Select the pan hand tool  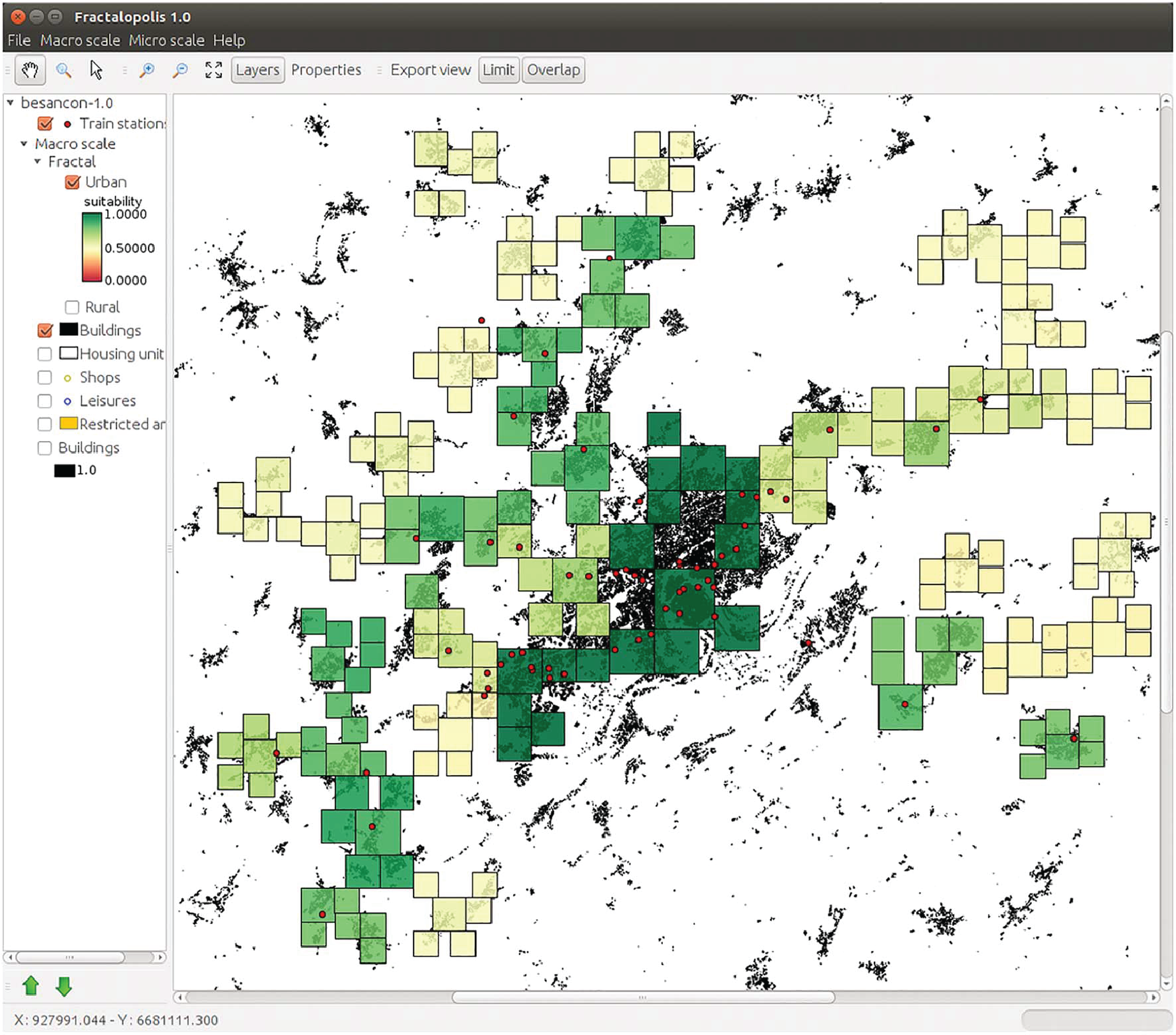(30, 70)
